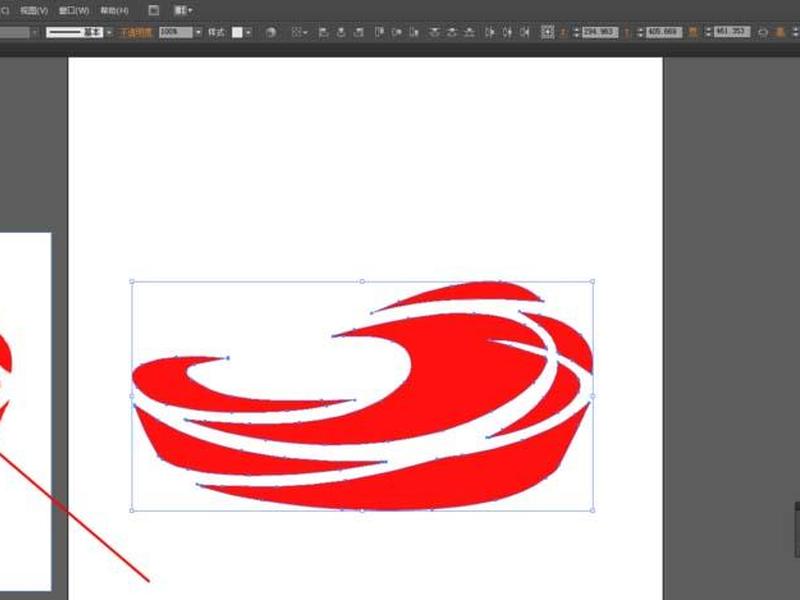Open the Align To options dropdown

[299, 33]
